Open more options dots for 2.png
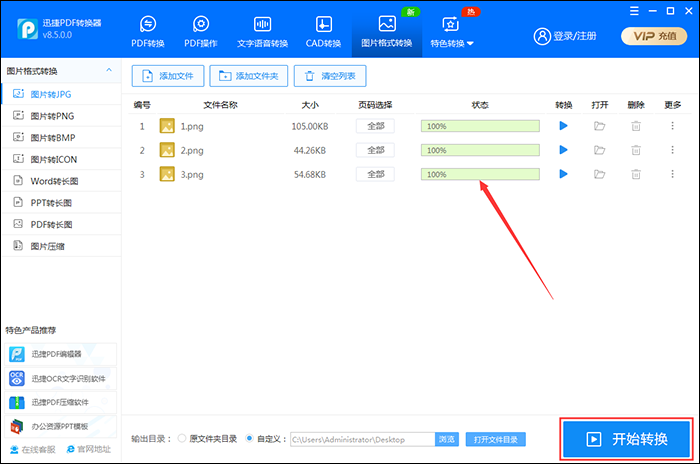The width and height of the screenshot is (700, 464). (x=672, y=150)
